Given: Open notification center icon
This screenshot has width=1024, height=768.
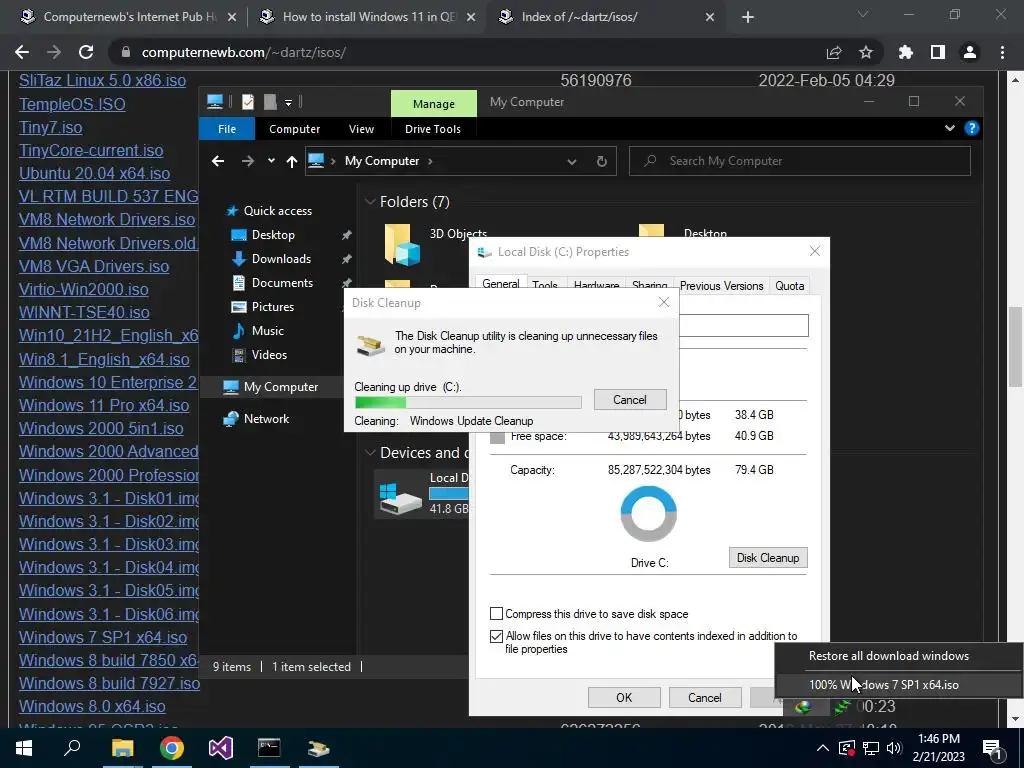Looking at the screenshot, I should point(993,748).
